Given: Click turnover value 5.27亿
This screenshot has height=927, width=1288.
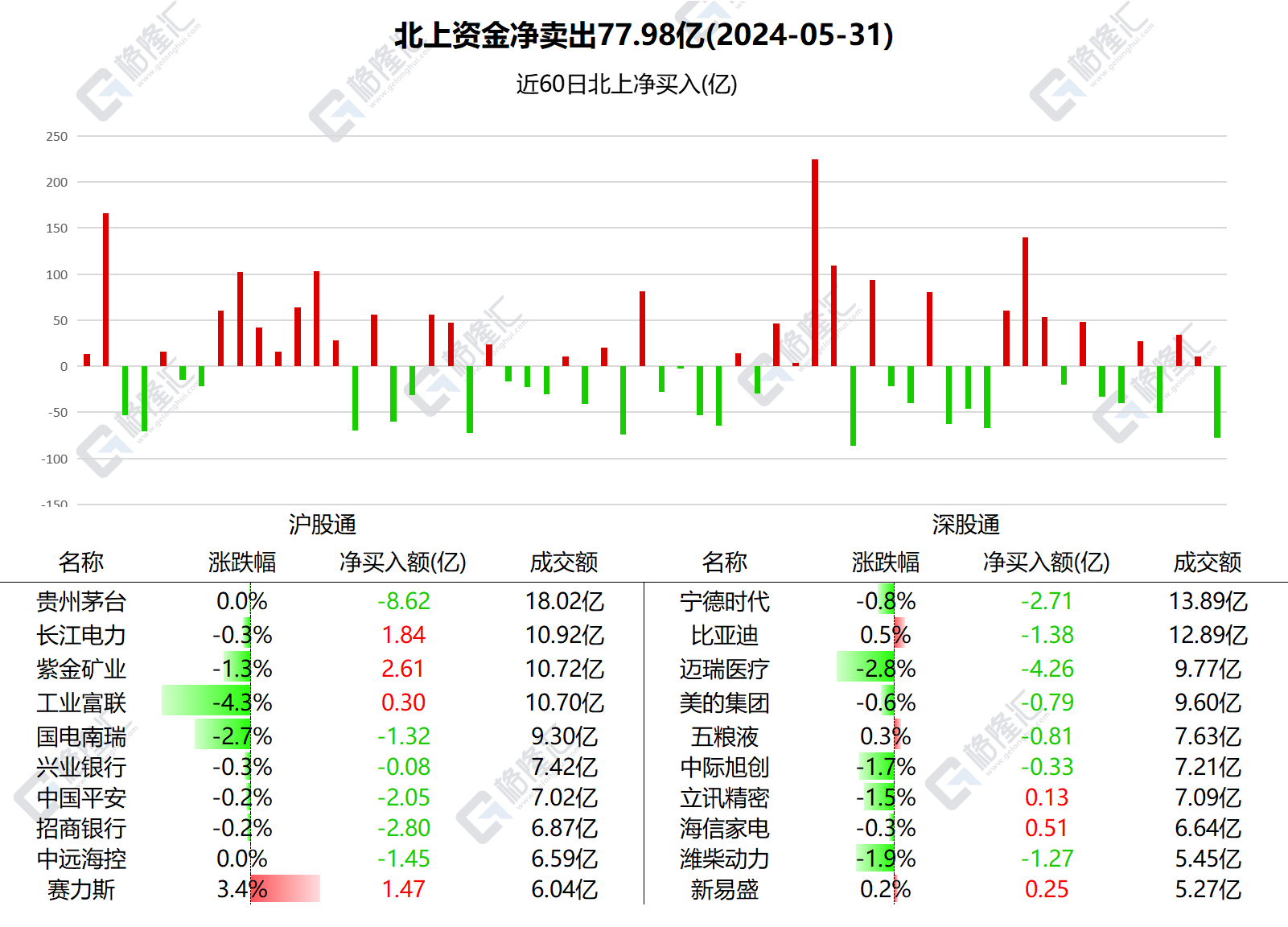Looking at the screenshot, I should click(1208, 889).
